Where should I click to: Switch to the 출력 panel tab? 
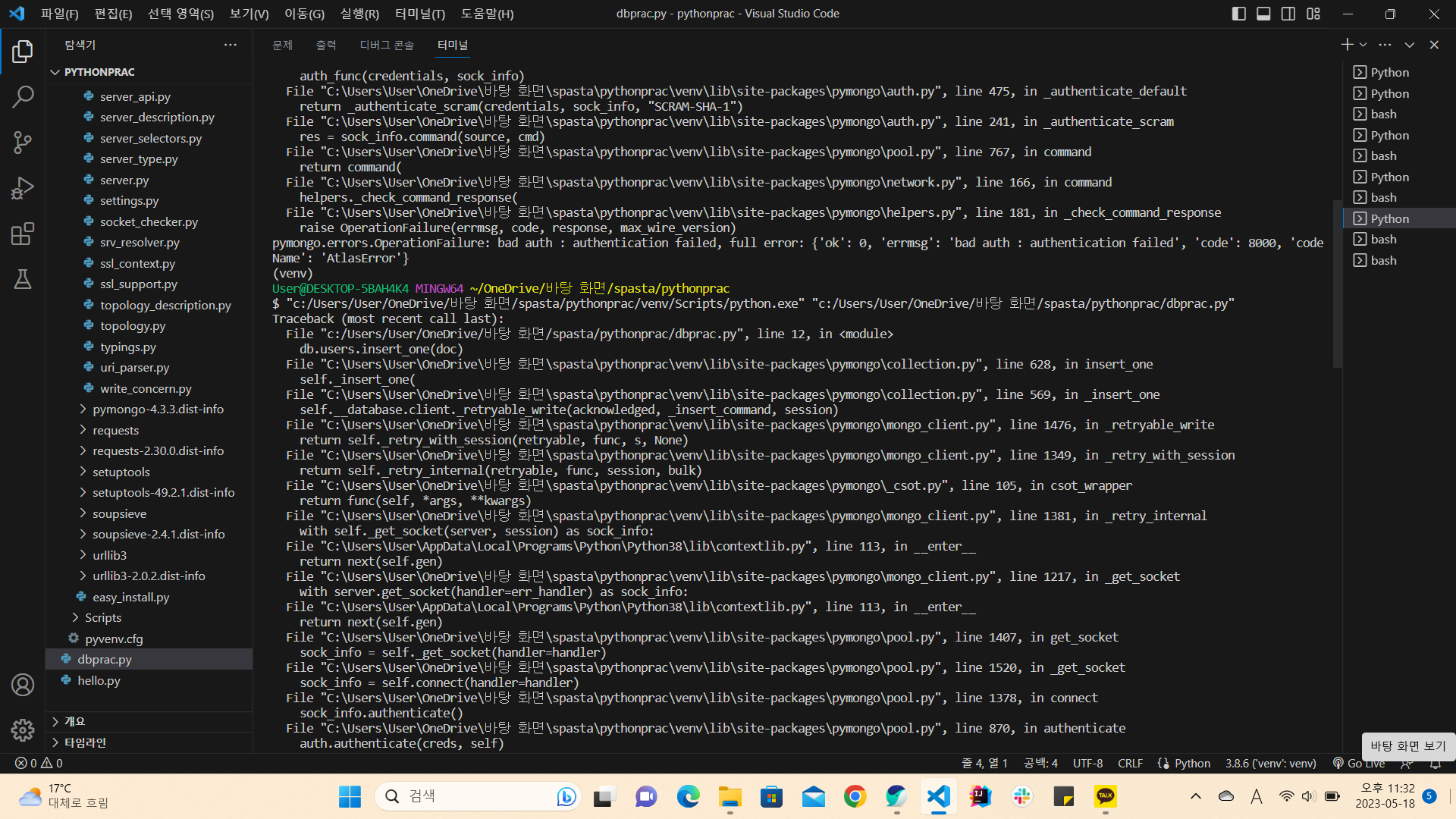pos(326,45)
